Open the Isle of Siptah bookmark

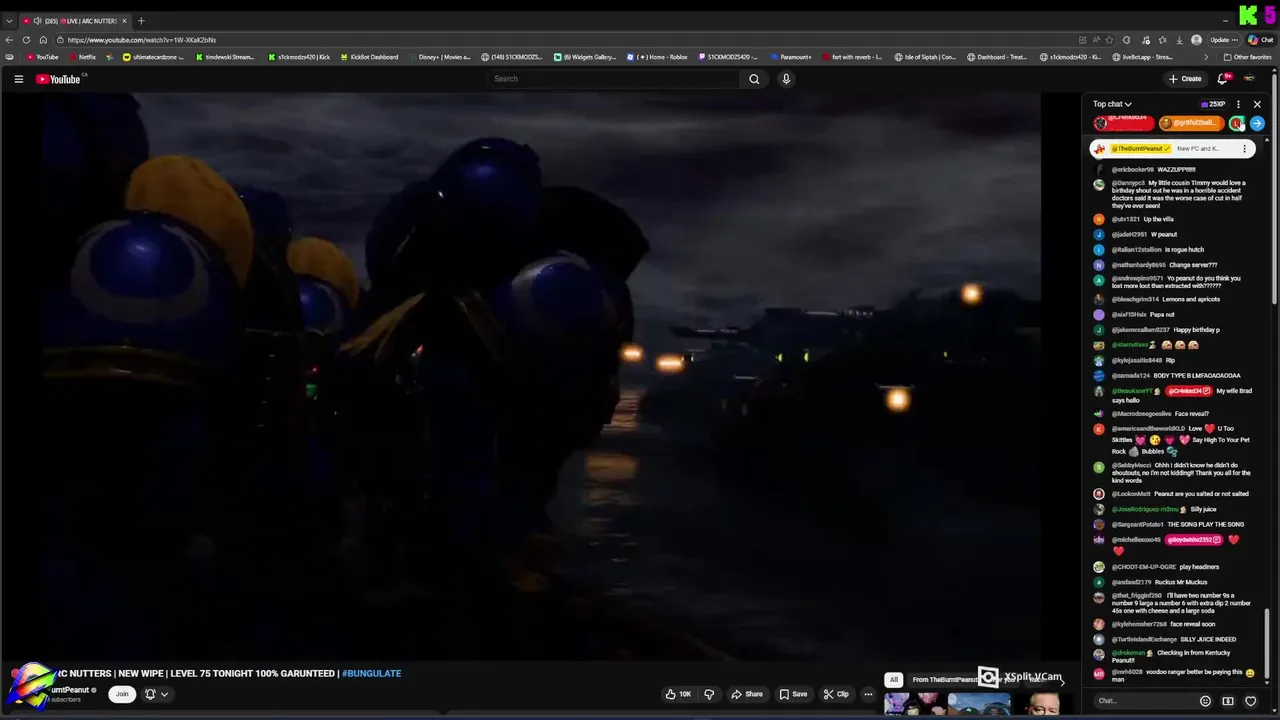click(925, 57)
